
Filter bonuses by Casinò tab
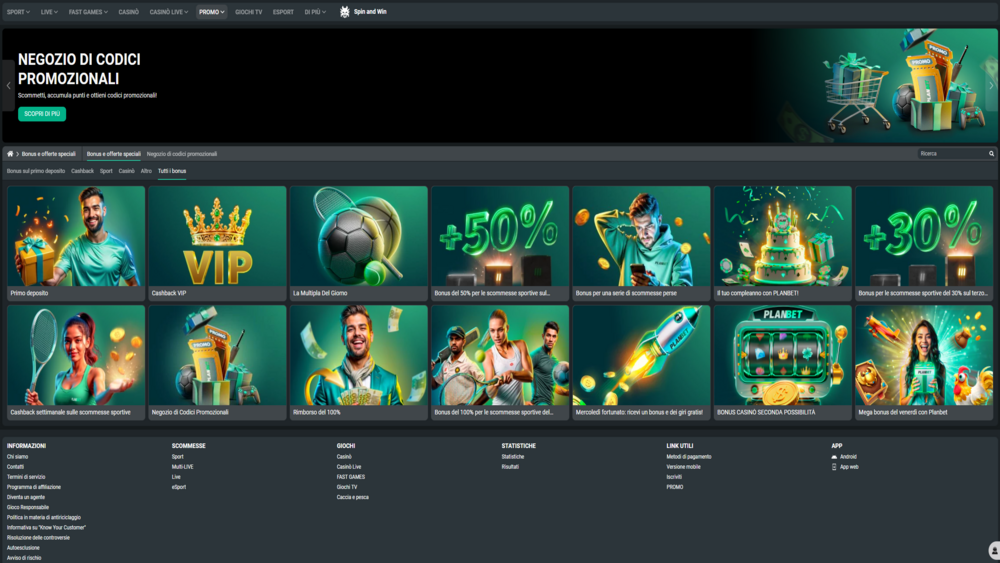pos(126,171)
